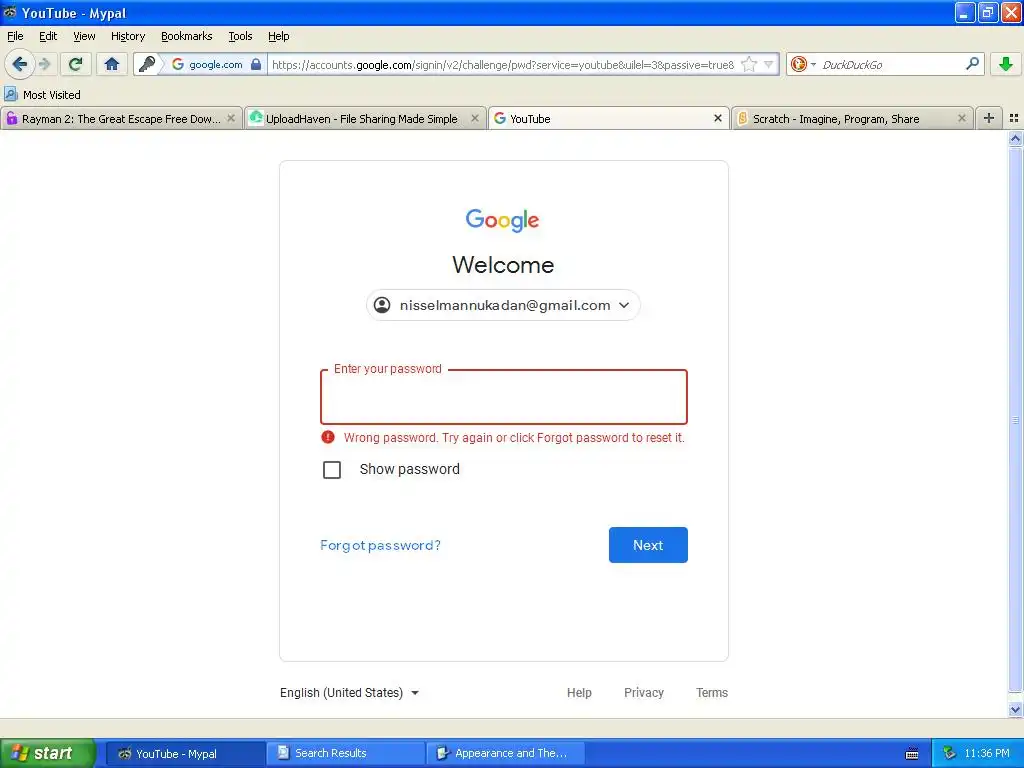The image size is (1024, 768).
Task: Open the File menu
Action: pos(15,36)
